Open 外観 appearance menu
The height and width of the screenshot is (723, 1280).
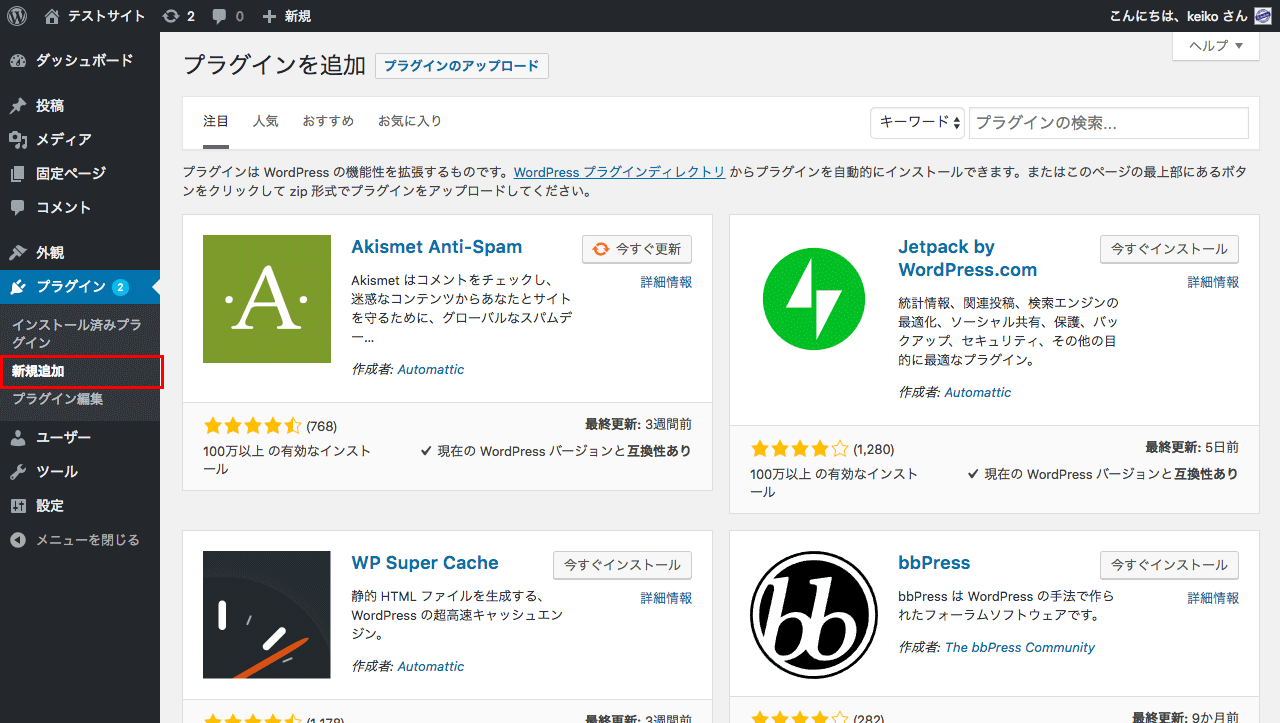(x=80, y=252)
